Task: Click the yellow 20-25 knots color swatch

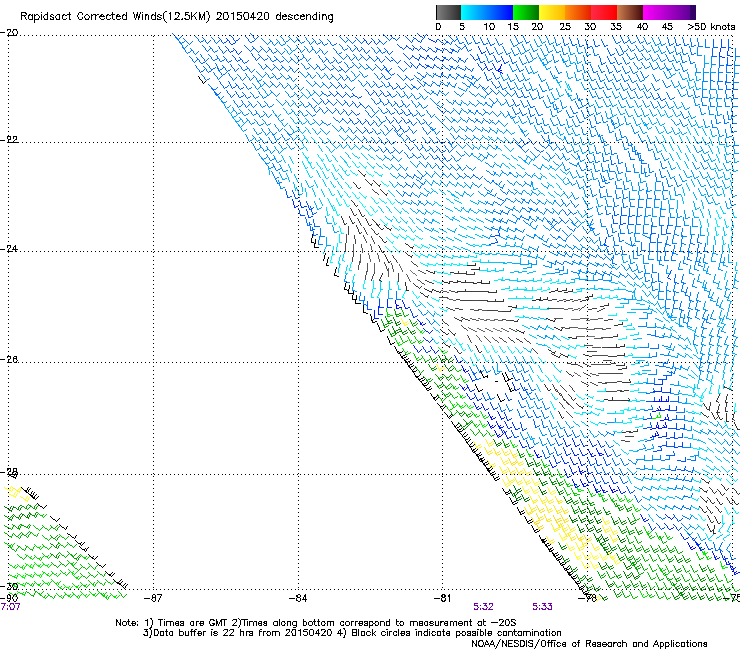Action: [552, 12]
